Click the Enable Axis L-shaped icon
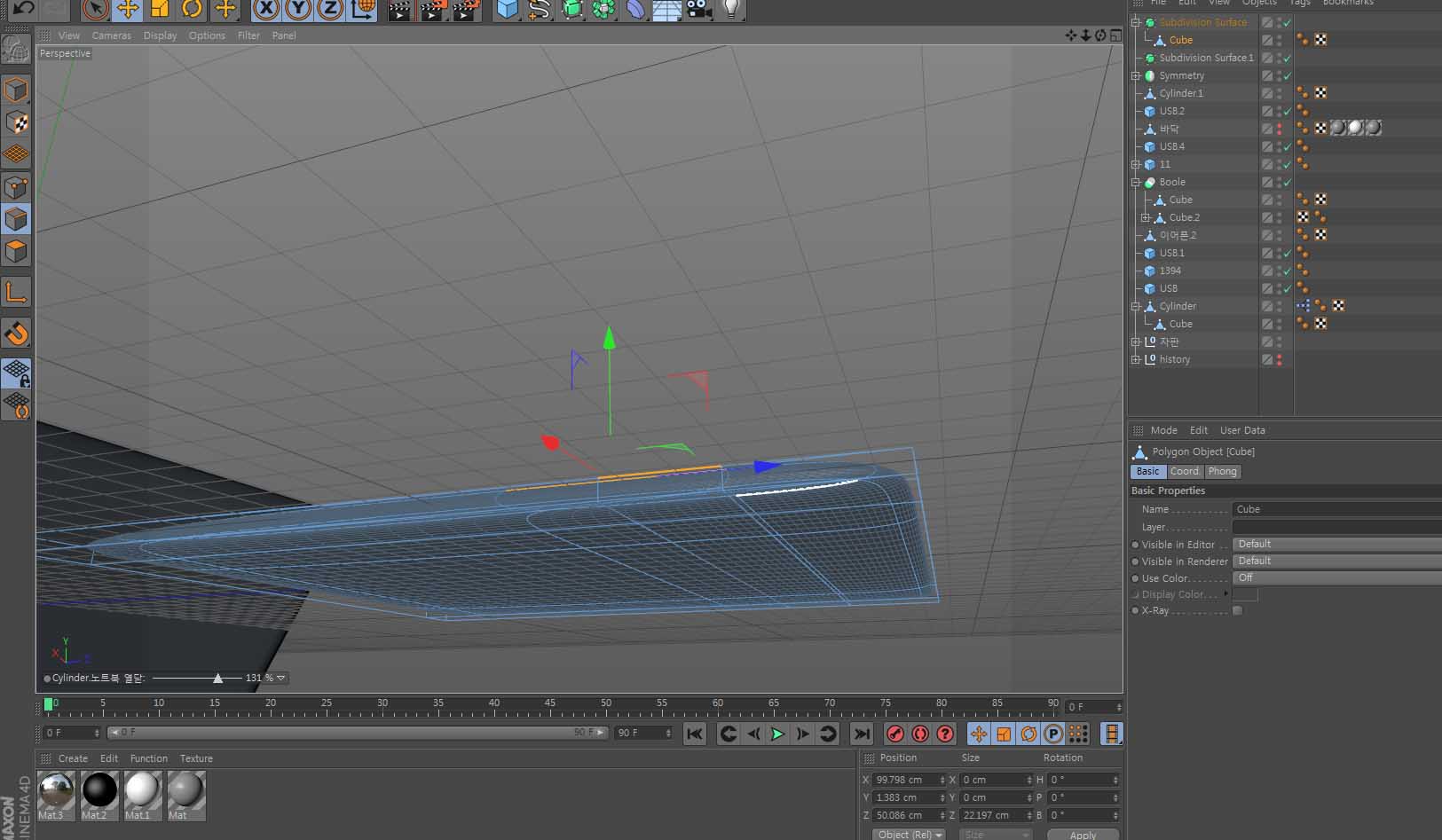 click(x=16, y=293)
